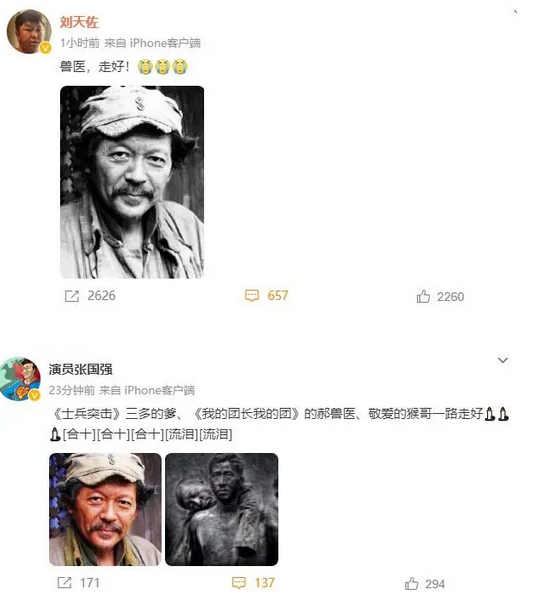Open 刘天佐 profile name link

pos(79,22)
